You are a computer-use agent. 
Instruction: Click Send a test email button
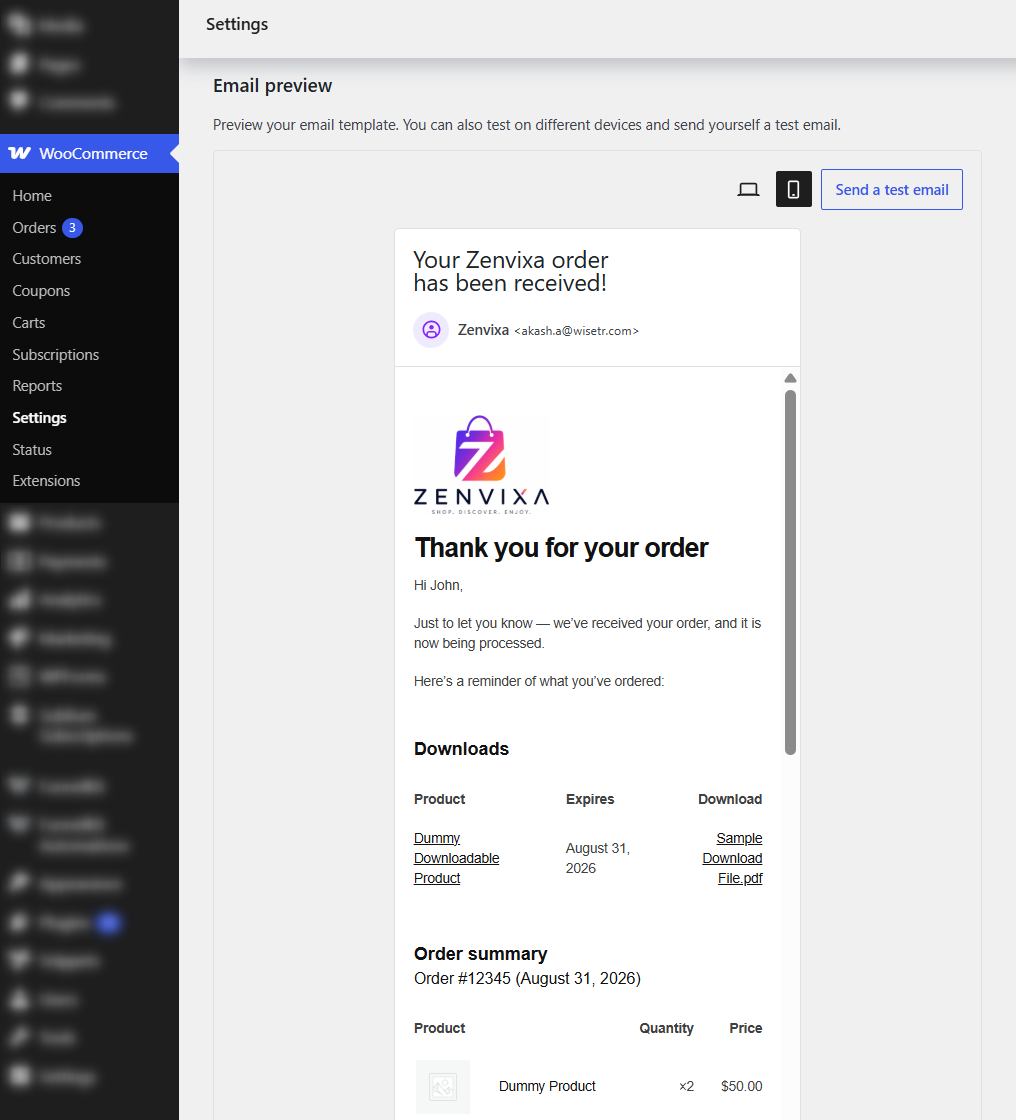(x=892, y=189)
